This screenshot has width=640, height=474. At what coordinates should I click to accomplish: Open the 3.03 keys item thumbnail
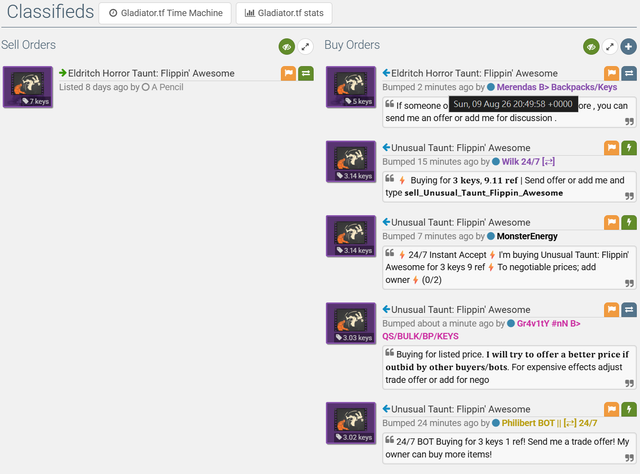click(x=351, y=323)
